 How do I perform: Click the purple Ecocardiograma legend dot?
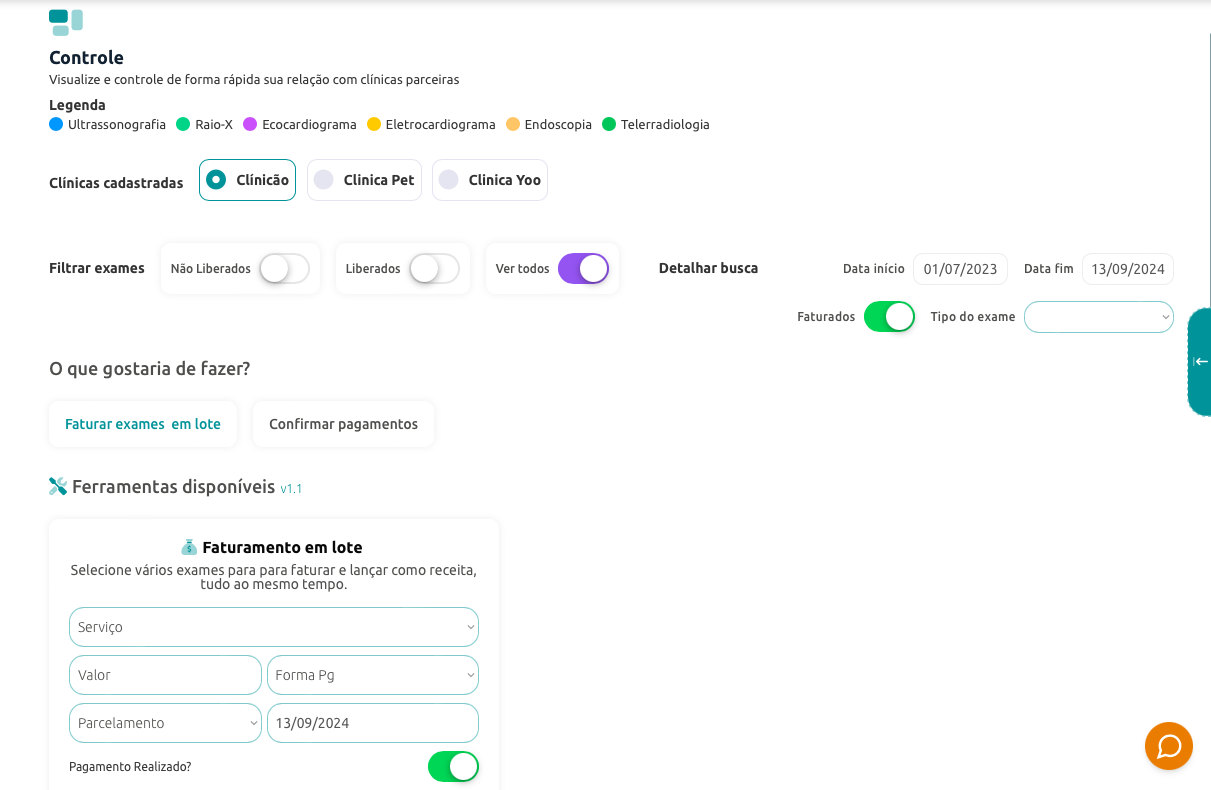tap(250, 125)
